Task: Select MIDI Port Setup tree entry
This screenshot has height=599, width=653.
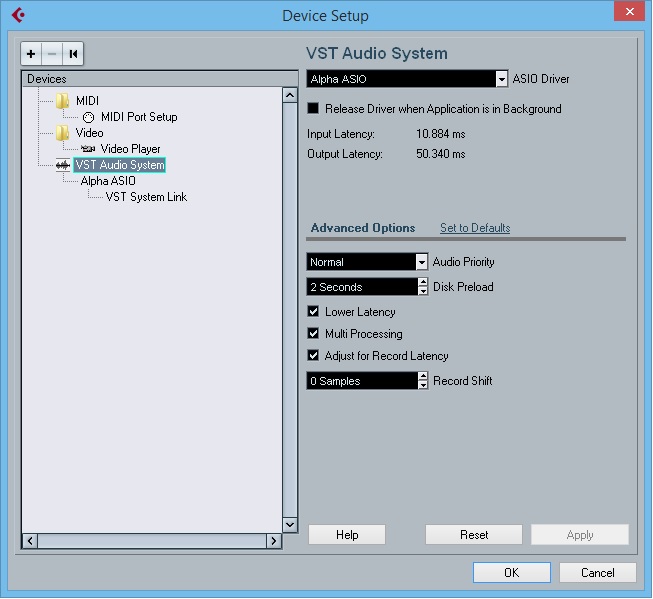Action: tap(139, 117)
